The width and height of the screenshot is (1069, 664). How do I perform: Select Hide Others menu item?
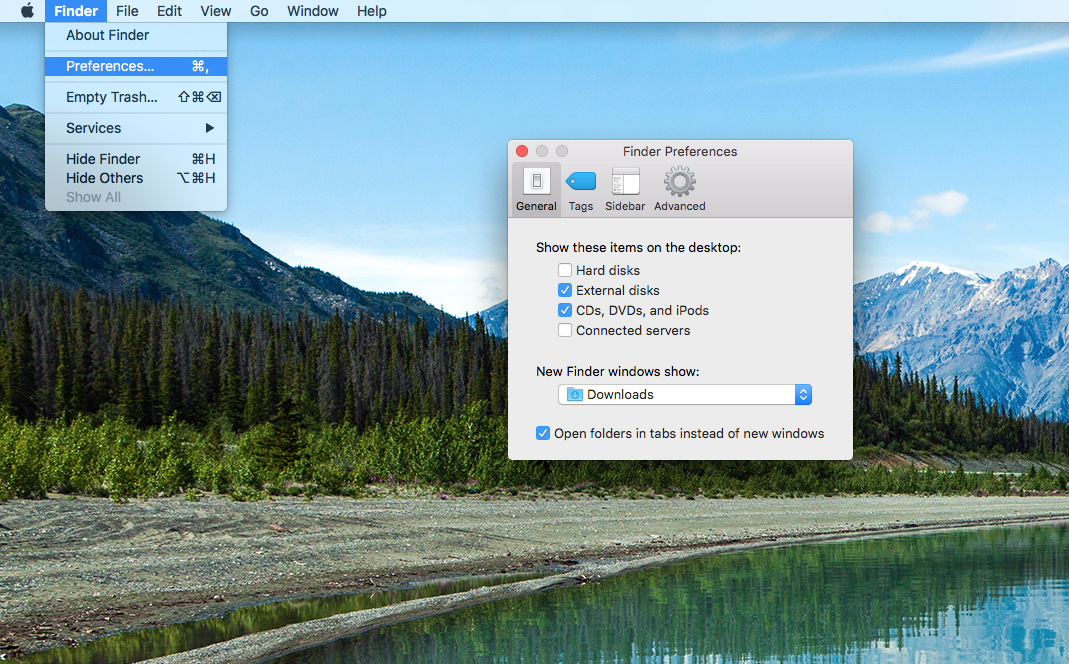point(136,178)
